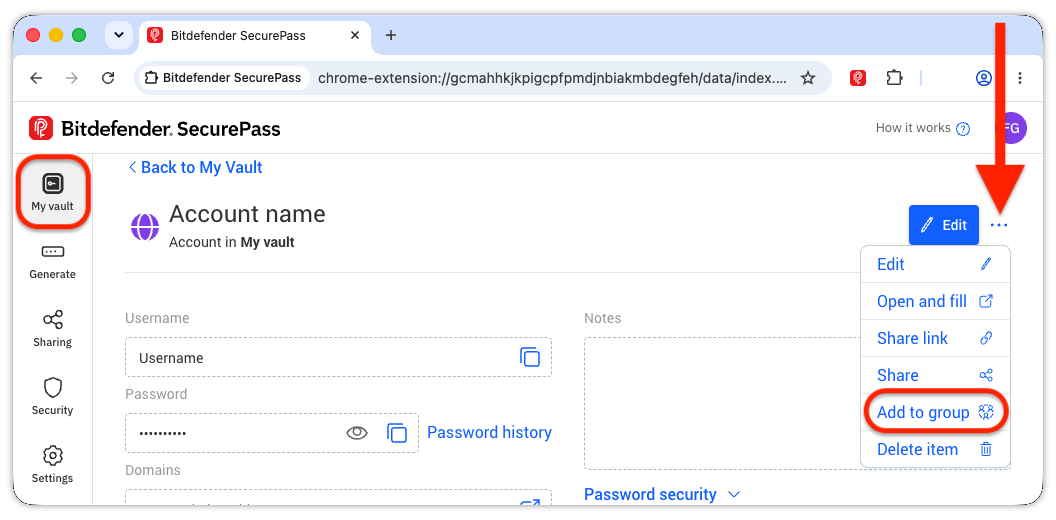Show the hidden password with eye icon
The height and width of the screenshot is (520, 1056).
357,432
